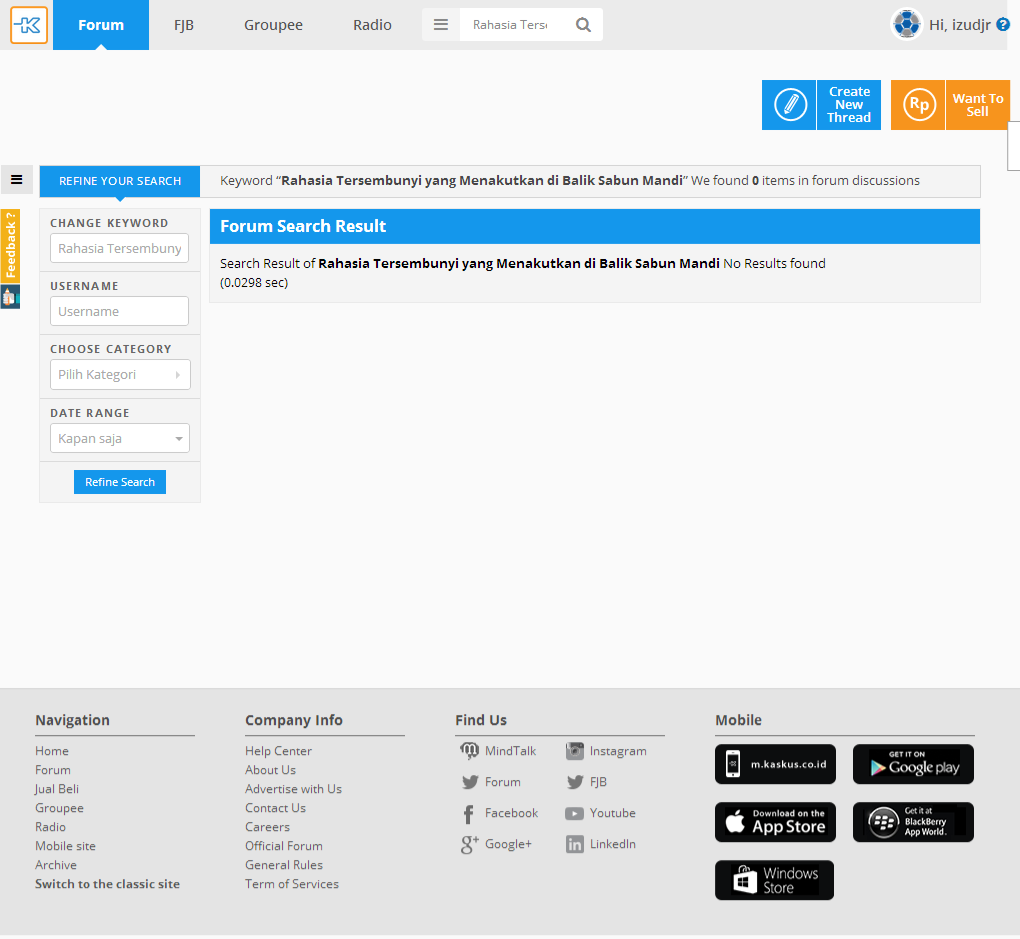Image resolution: width=1020 pixels, height=939 pixels.
Task: Click the Archive footer link
Action: click(x=56, y=865)
